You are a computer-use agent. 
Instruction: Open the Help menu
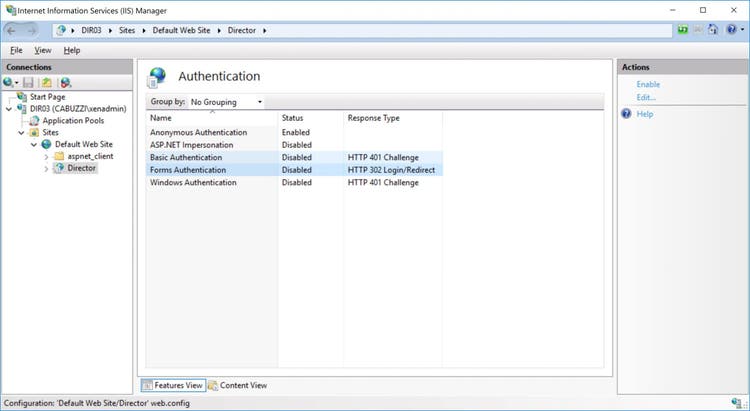pos(72,50)
